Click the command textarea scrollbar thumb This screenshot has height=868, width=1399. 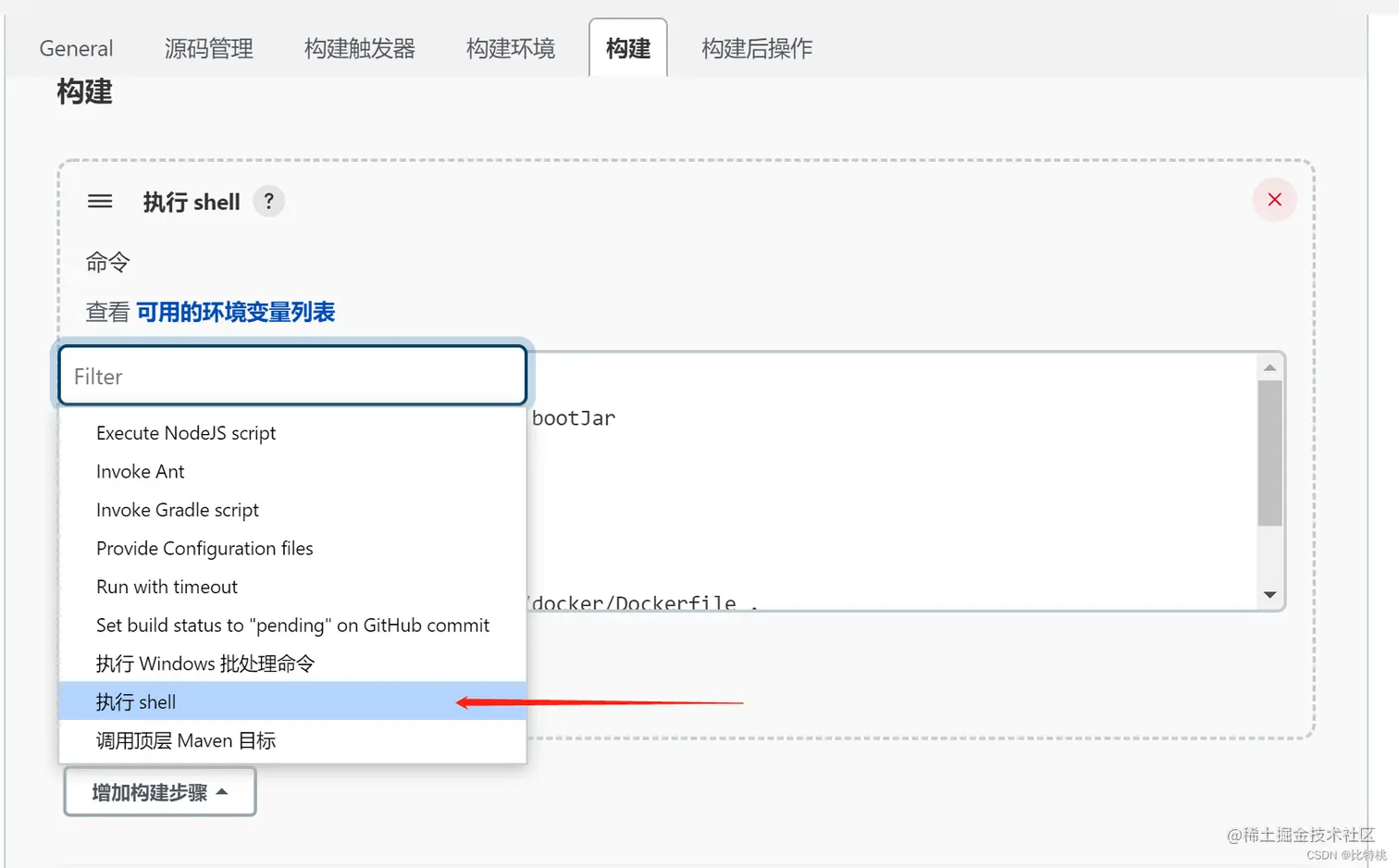1269,453
